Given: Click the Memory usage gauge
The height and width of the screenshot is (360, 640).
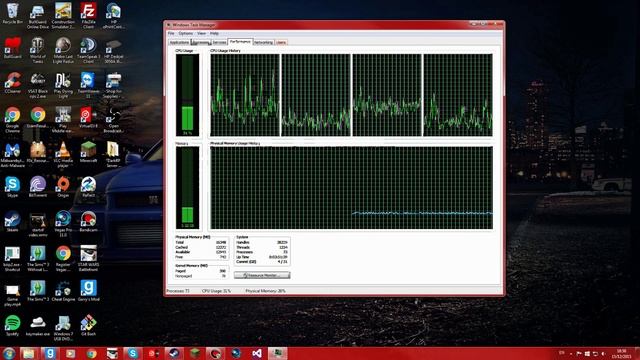Looking at the screenshot, I should [x=187, y=188].
